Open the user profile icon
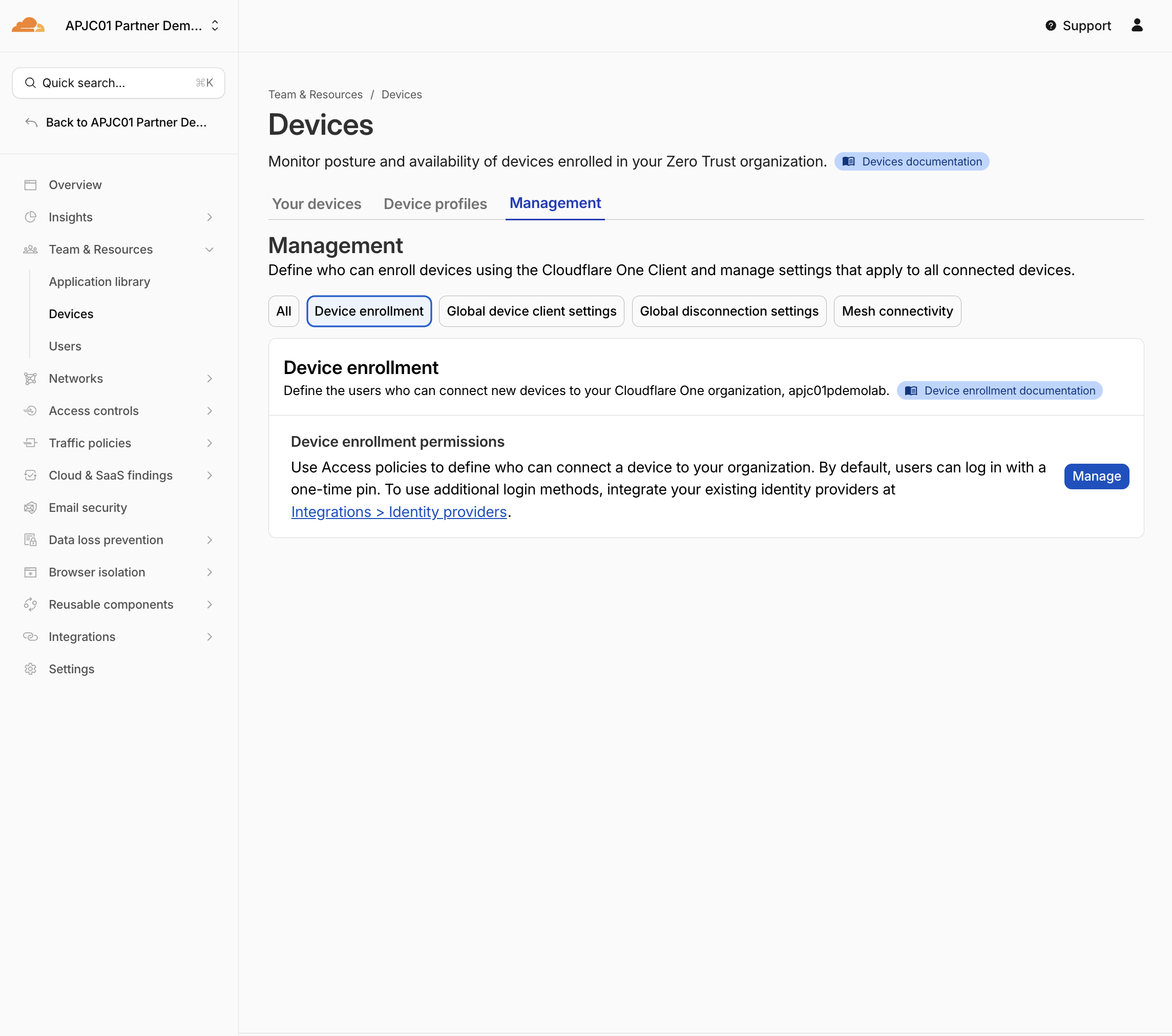This screenshot has width=1172, height=1036. click(x=1137, y=25)
